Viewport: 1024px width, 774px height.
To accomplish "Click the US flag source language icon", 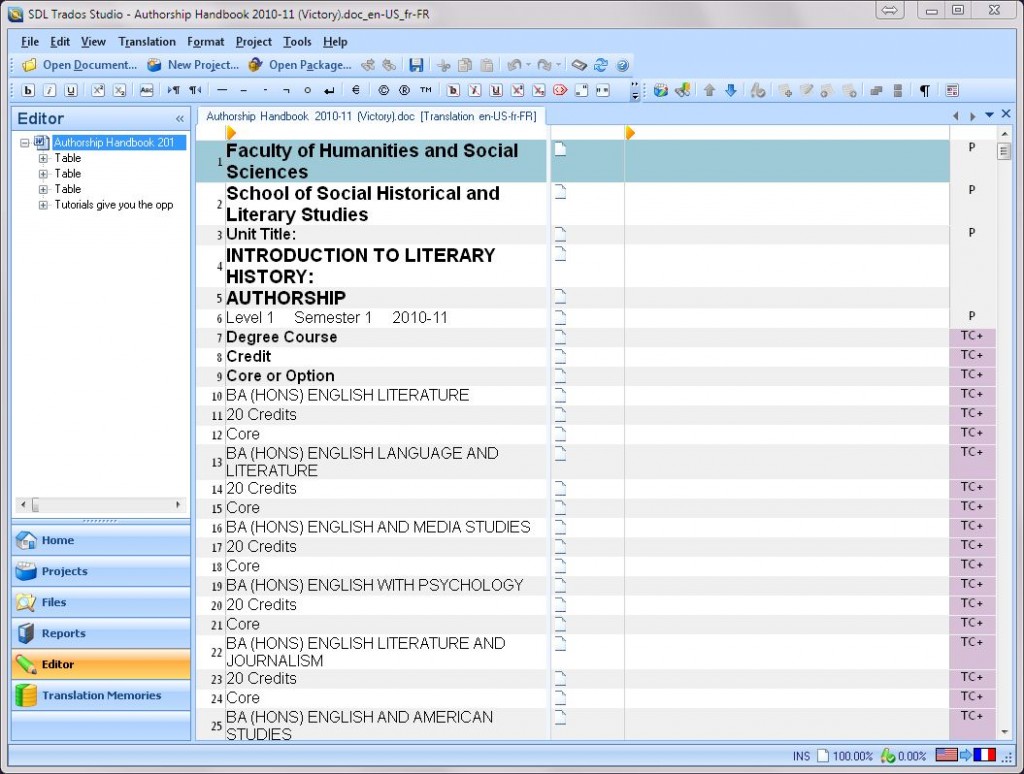I will click(x=946, y=755).
